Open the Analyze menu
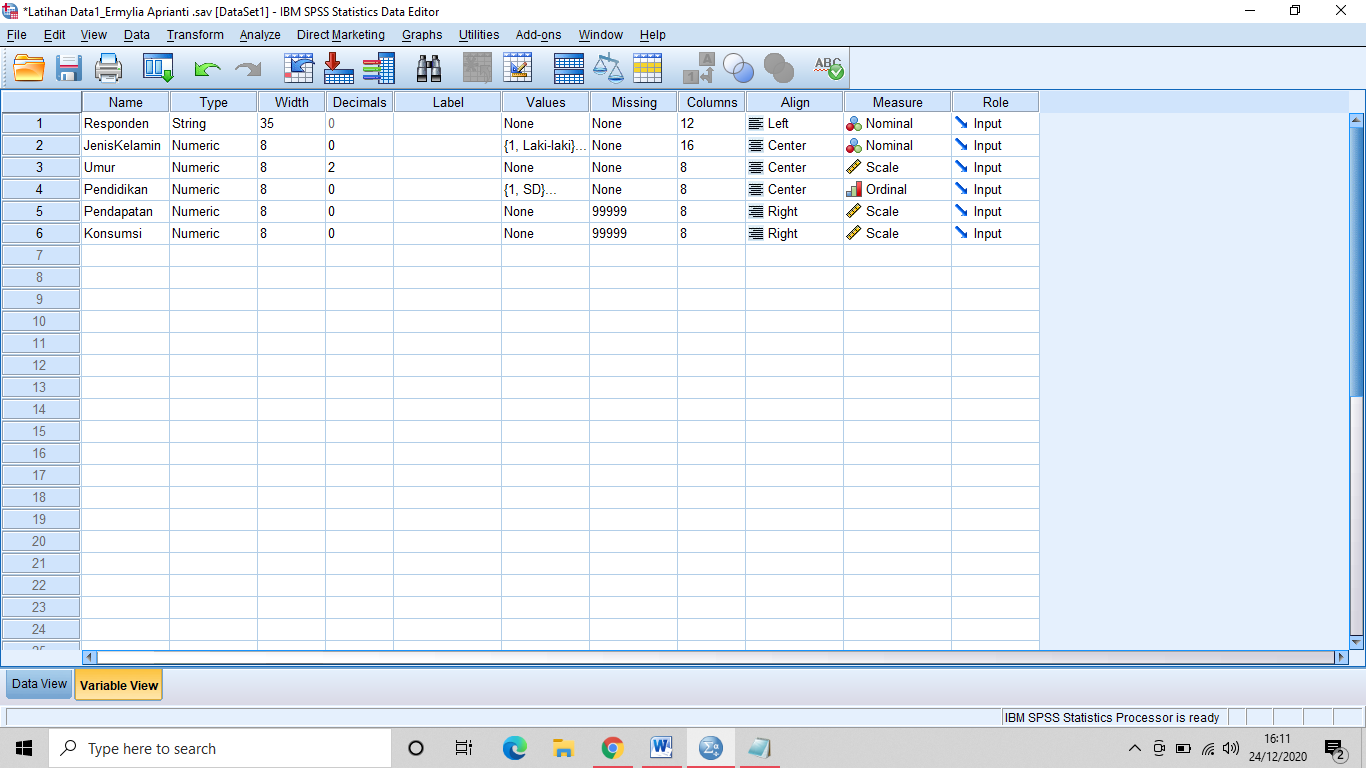1366x768 pixels. click(x=259, y=35)
